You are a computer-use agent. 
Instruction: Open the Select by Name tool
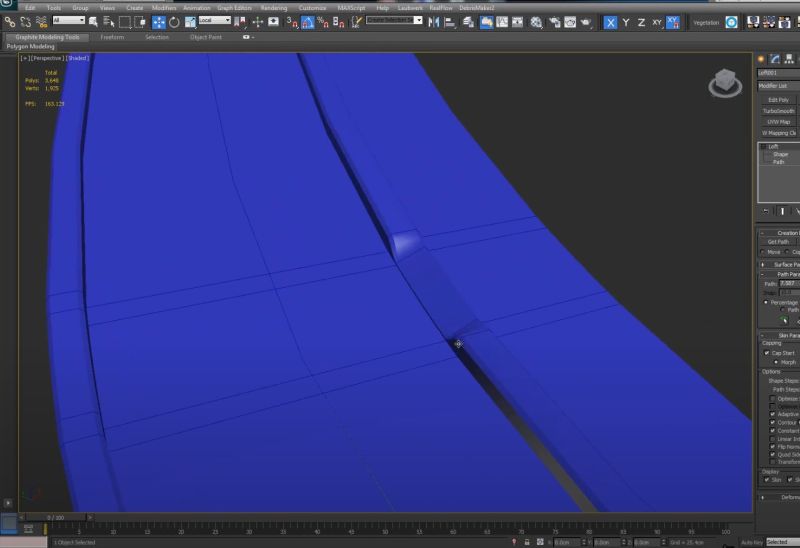click(x=109, y=22)
